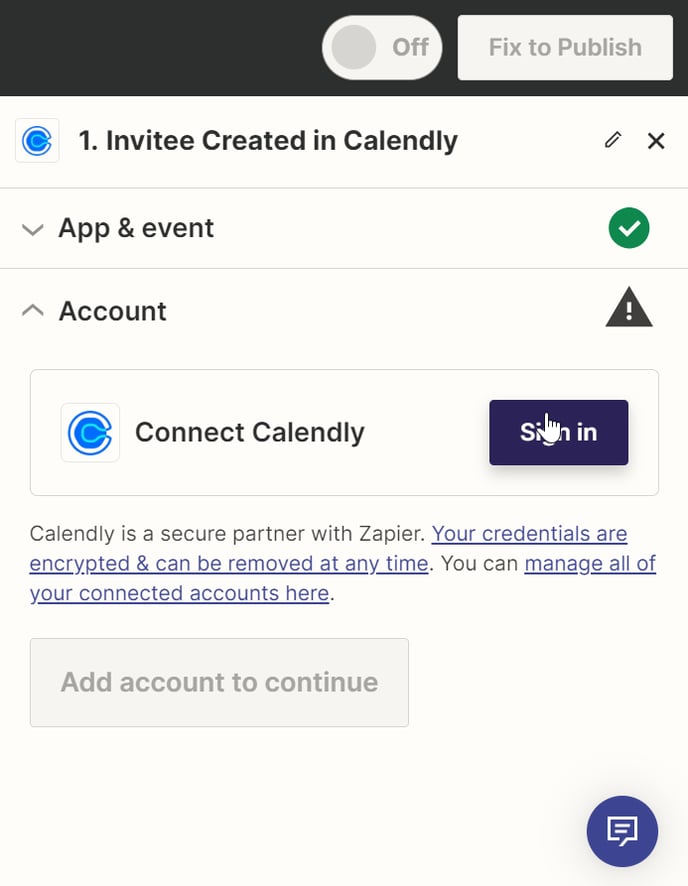The height and width of the screenshot is (886, 688).
Task: Expand the App & event section chevron
Action: 33,229
